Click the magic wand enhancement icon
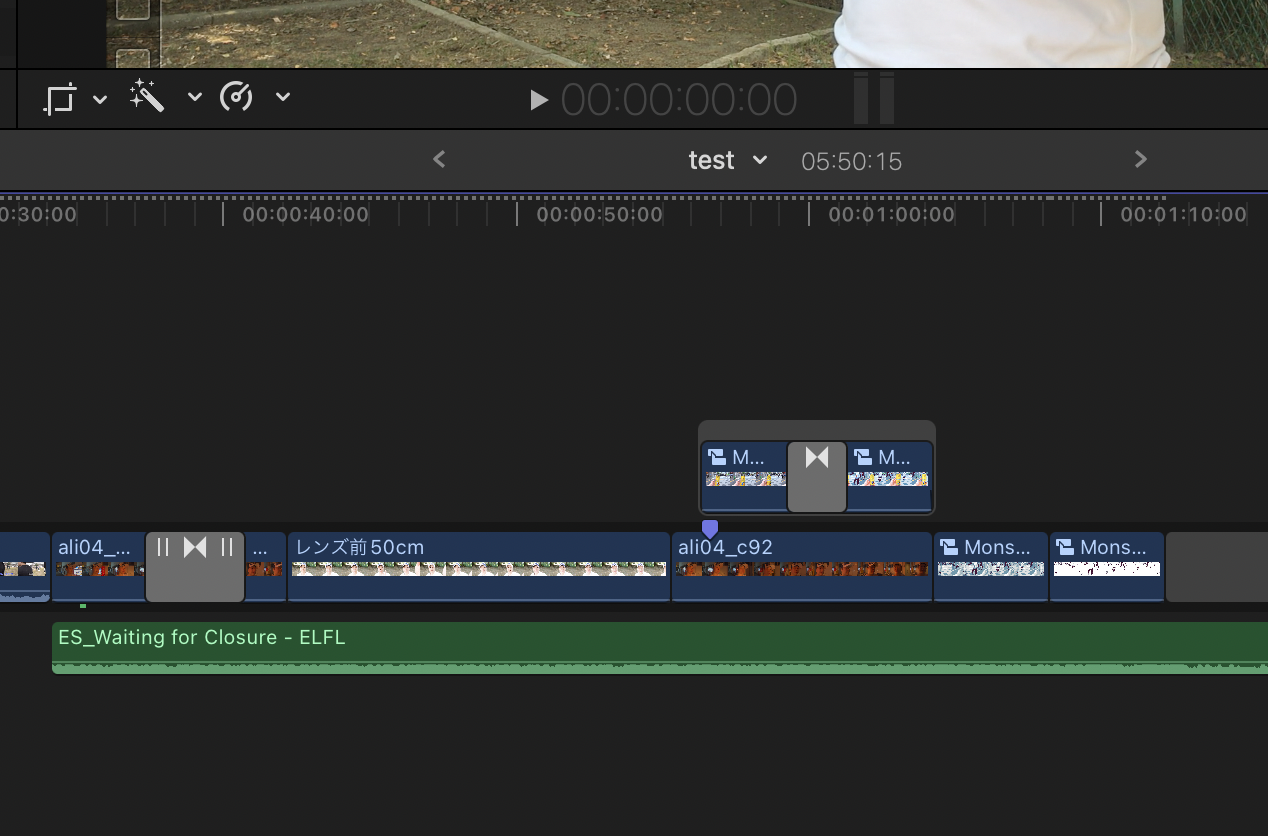This screenshot has width=1268, height=836. (147, 97)
